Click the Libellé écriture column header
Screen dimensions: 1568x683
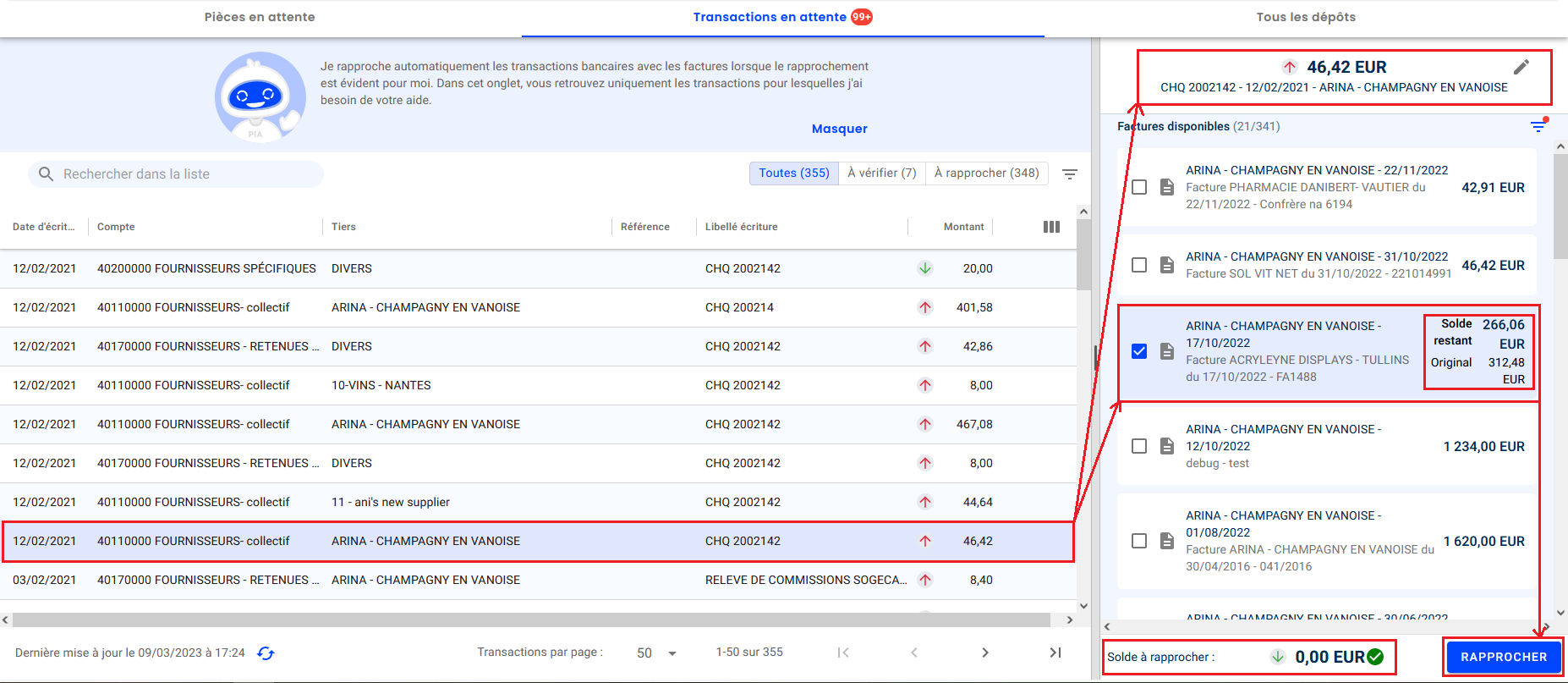coord(741,227)
